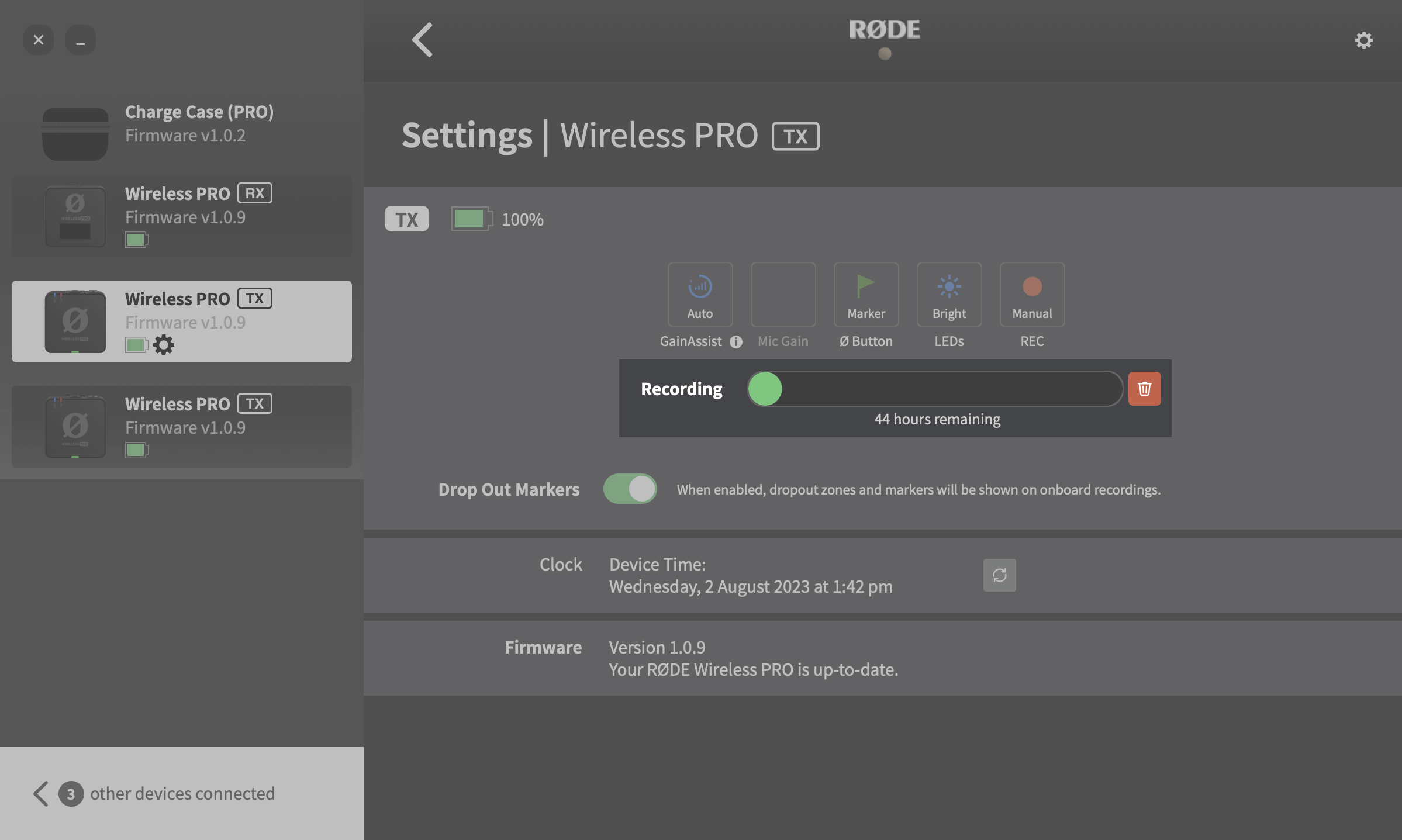Open the Marker setting for Ø Button
The image size is (1402, 840).
coord(866,294)
